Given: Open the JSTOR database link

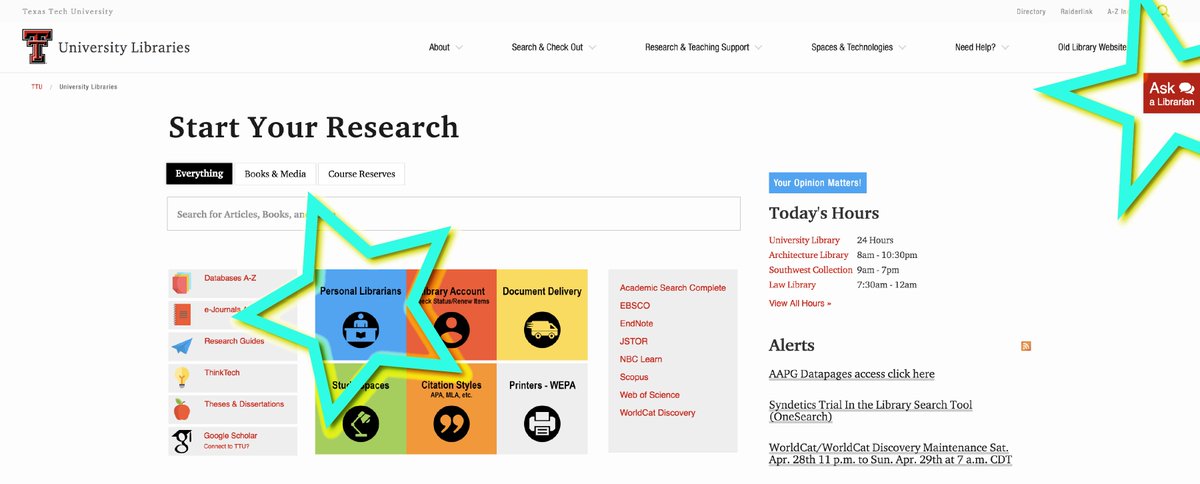Looking at the screenshot, I should coord(634,341).
